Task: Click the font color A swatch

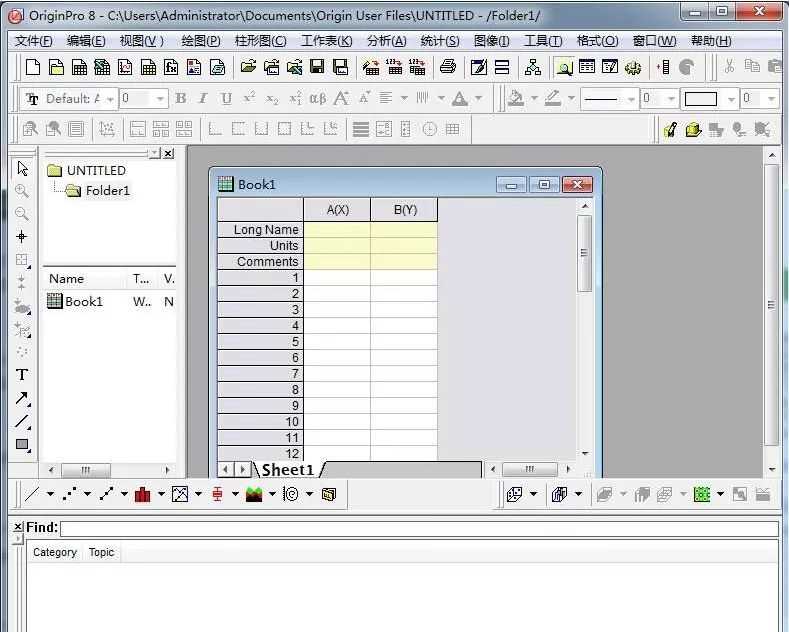Action: 459,98
